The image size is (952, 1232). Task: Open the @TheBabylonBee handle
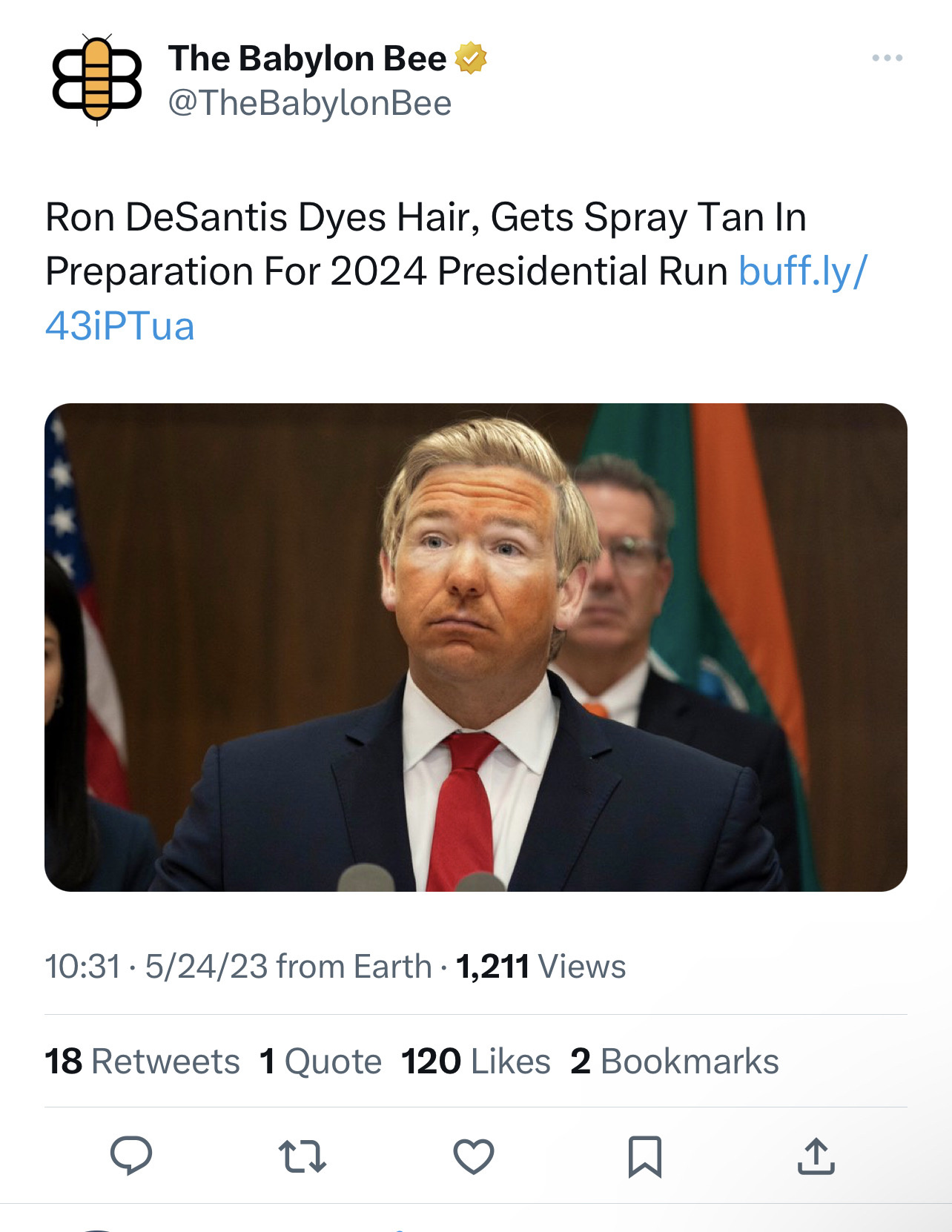point(310,103)
